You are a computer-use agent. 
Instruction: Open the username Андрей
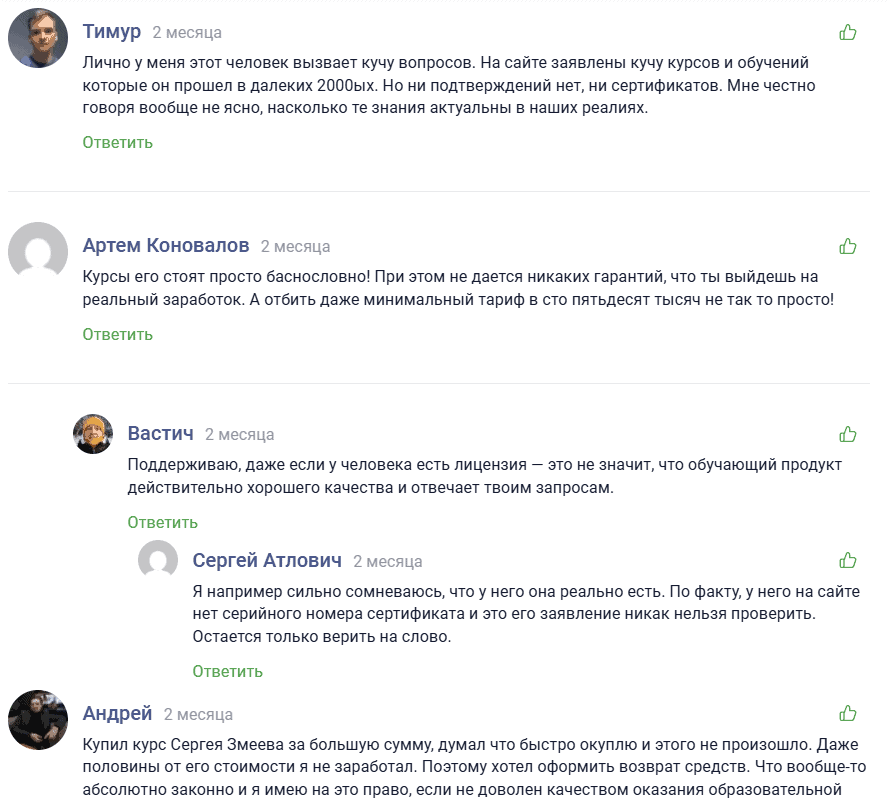pos(117,713)
